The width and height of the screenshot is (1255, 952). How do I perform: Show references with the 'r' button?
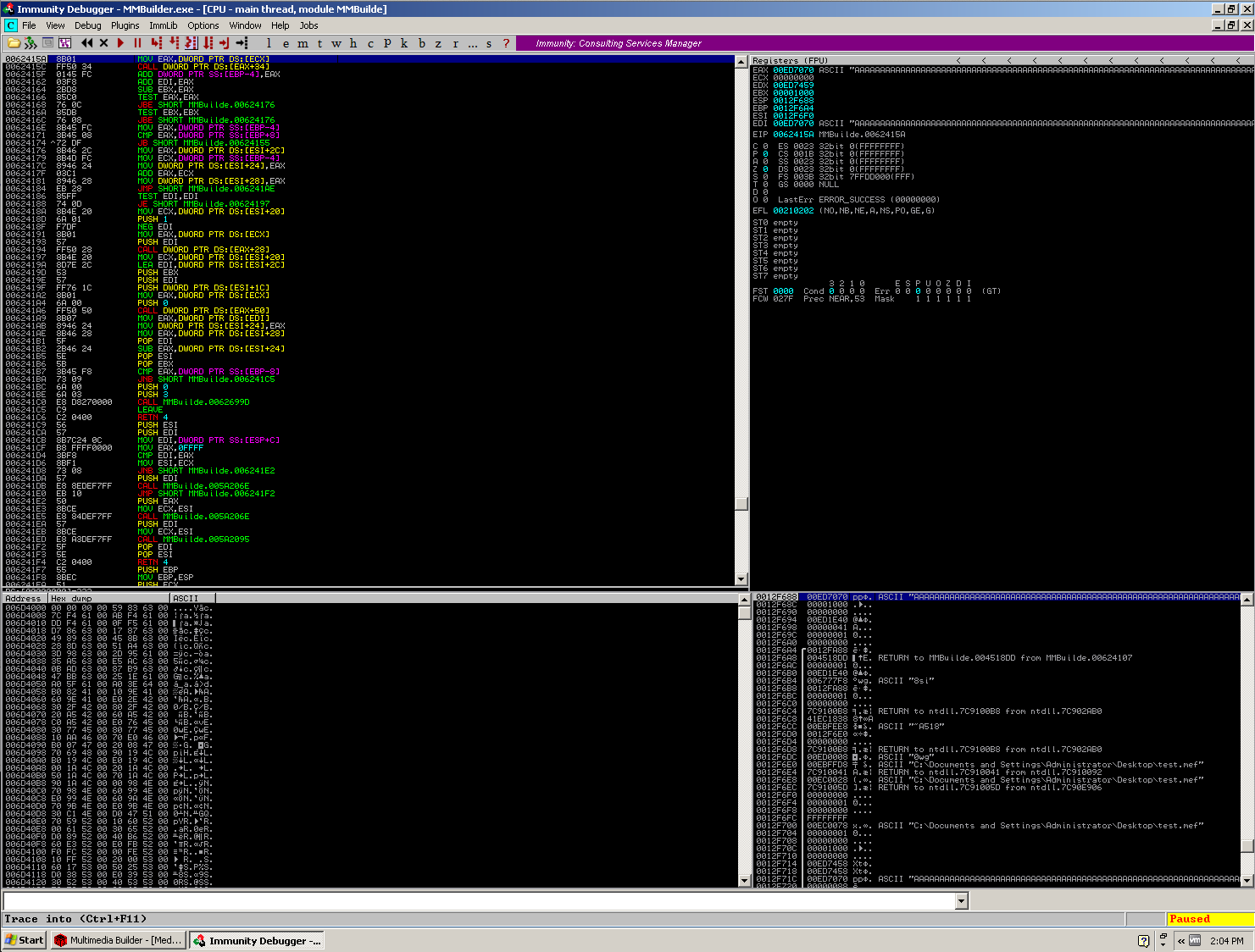(455, 43)
